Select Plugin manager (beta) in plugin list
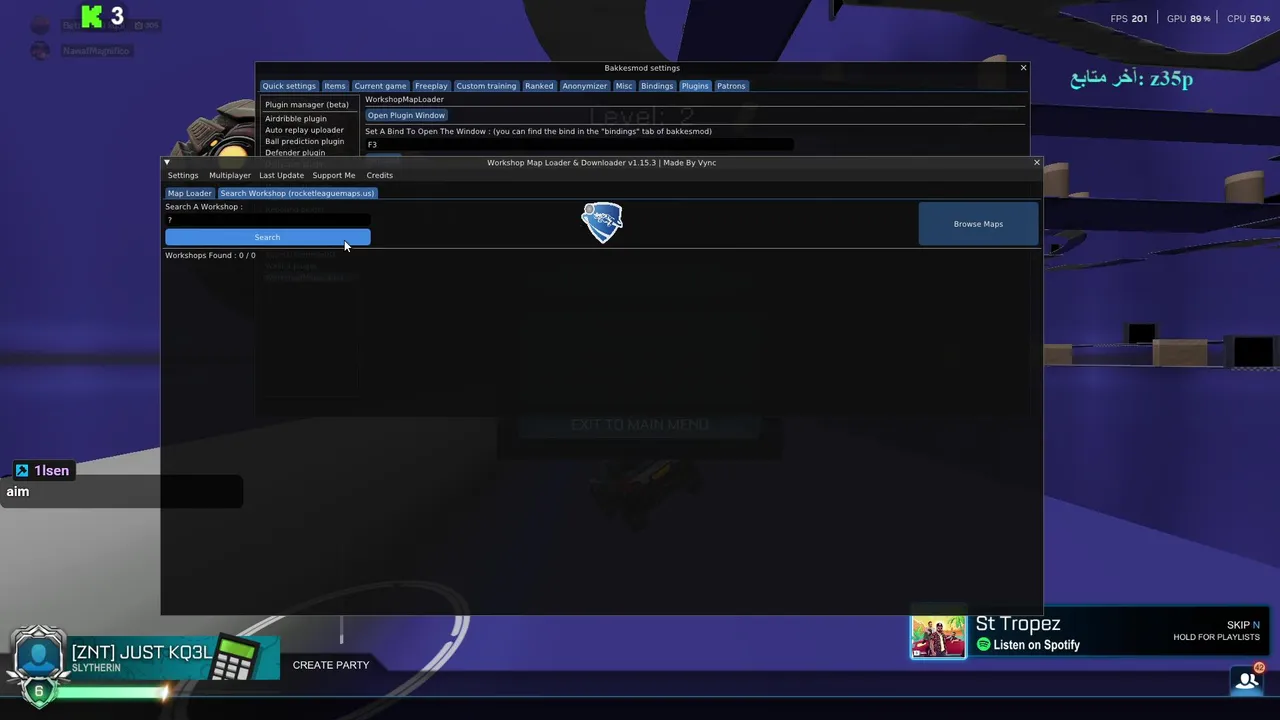This screenshot has height=720, width=1280. (307, 105)
